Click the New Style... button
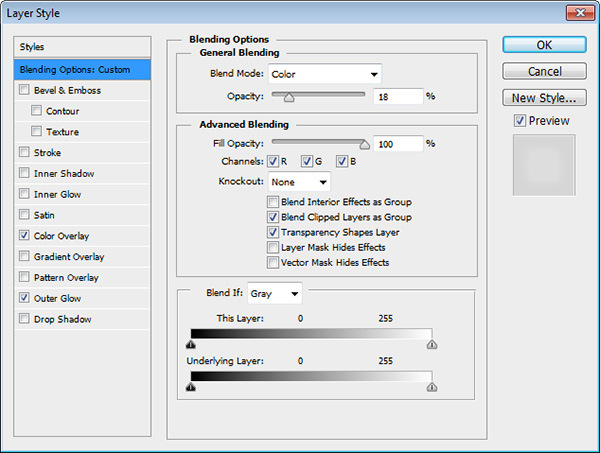Image resolution: width=600 pixels, height=453 pixels. (x=544, y=98)
